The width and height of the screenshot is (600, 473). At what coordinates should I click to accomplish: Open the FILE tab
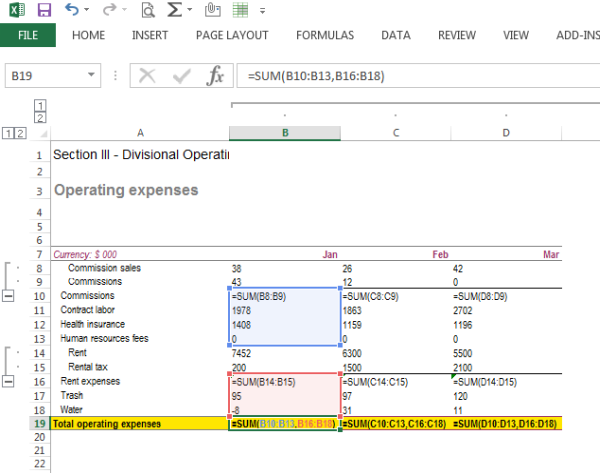pyautogui.click(x=28, y=35)
